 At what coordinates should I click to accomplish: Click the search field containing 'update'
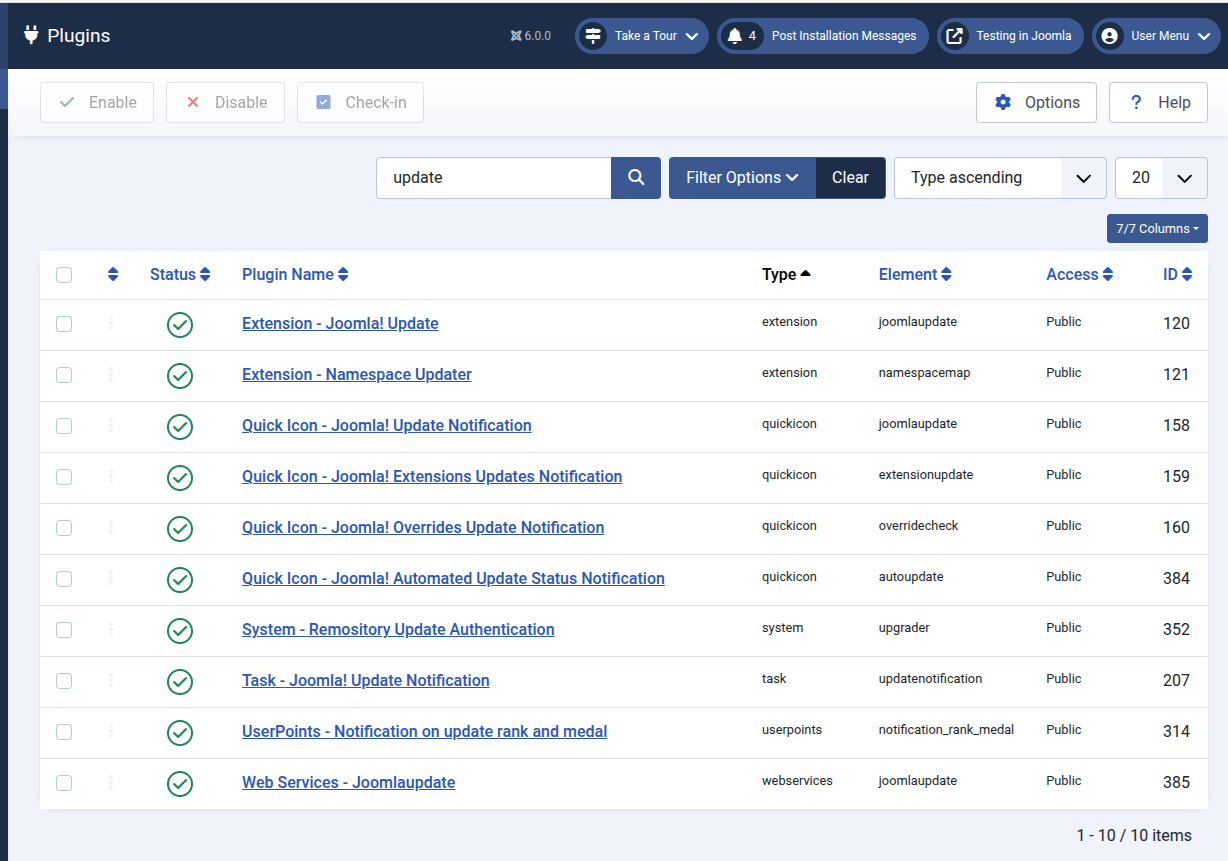click(493, 178)
